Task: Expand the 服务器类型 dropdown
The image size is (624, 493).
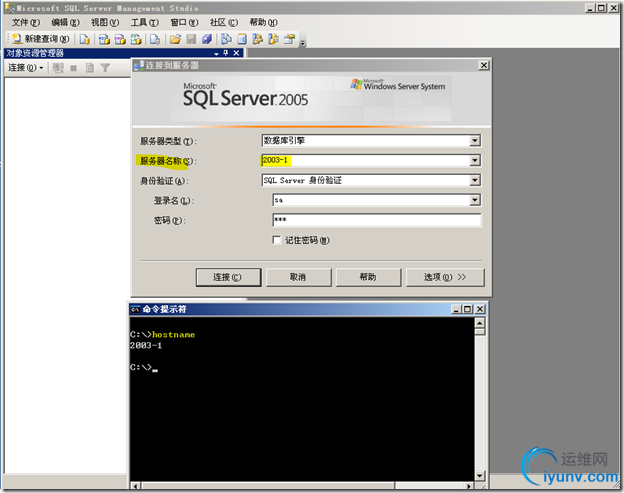Action: click(x=474, y=140)
